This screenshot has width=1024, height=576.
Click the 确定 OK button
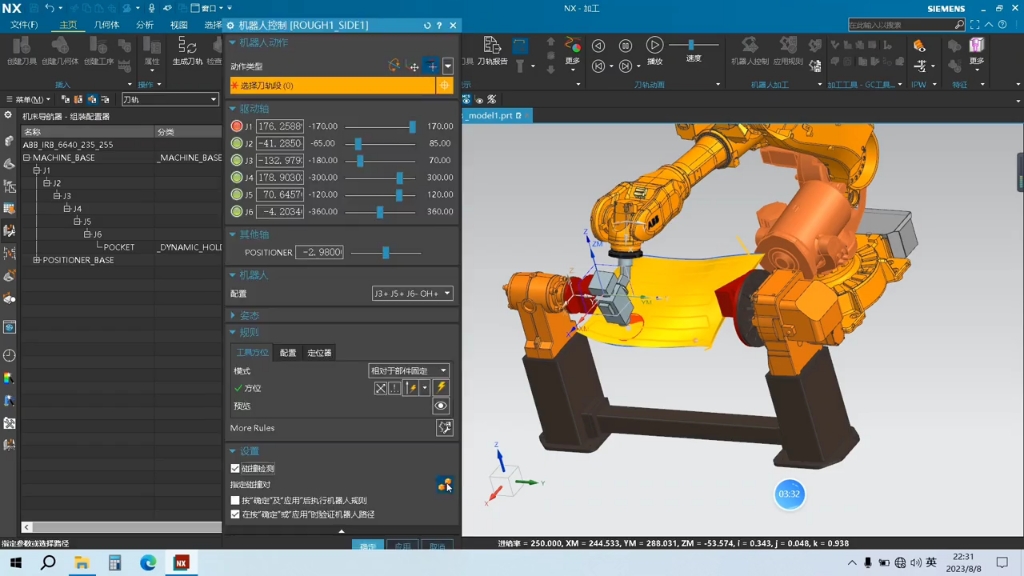click(x=368, y=546)
